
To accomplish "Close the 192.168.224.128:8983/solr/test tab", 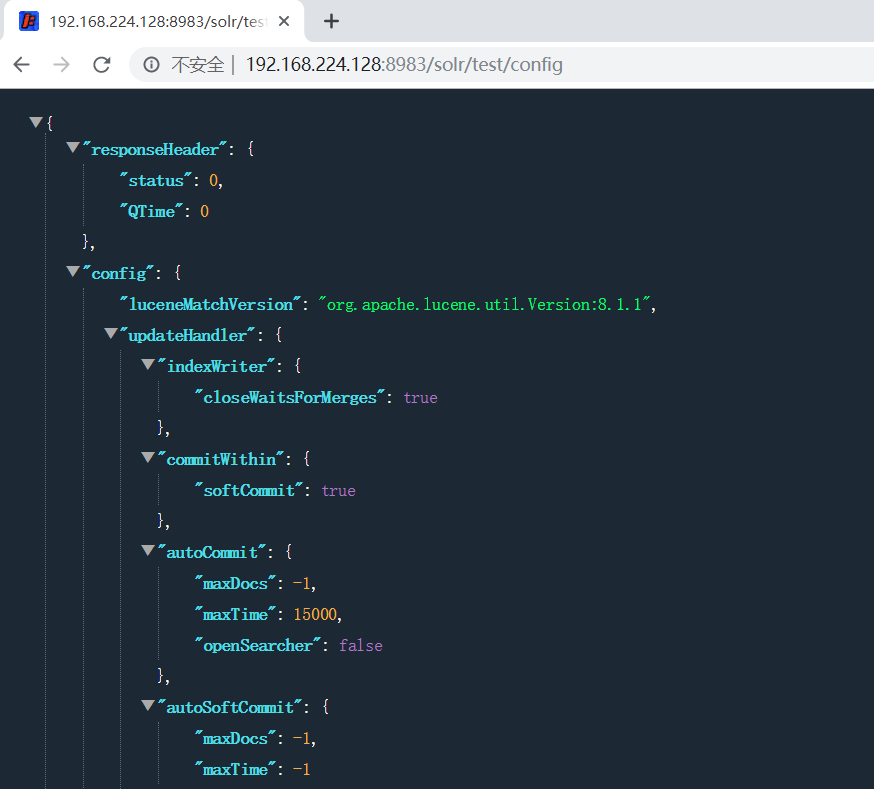I will coord(284,21).
